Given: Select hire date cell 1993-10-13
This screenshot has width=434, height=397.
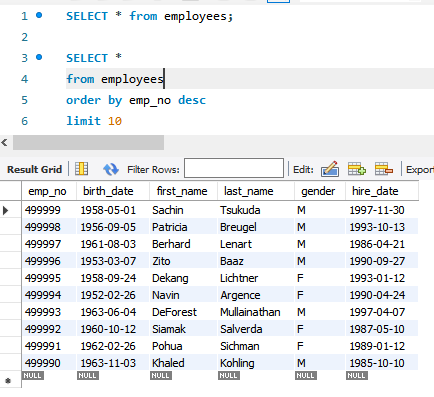Looking at the screenshot, I should (382, 227).
